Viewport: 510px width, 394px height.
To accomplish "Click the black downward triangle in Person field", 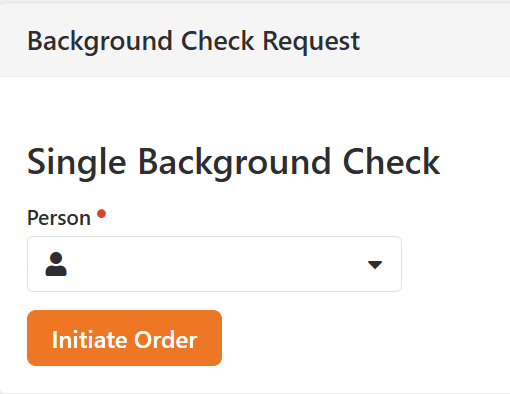I will tap(375, 265).
